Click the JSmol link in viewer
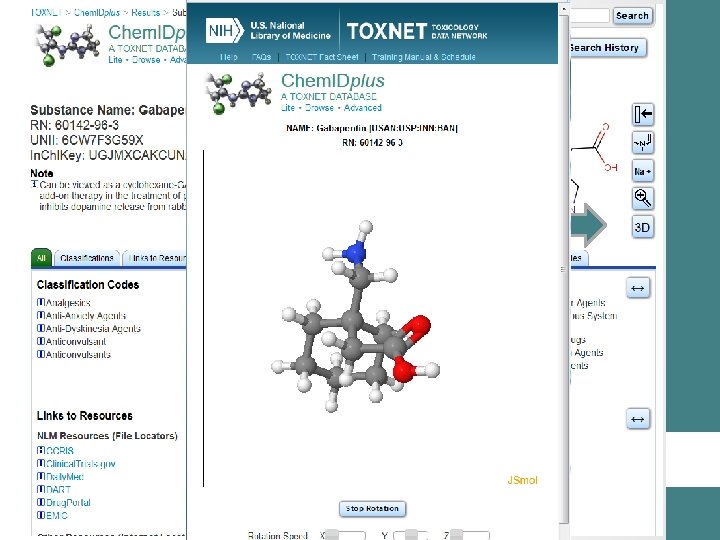 522,480
